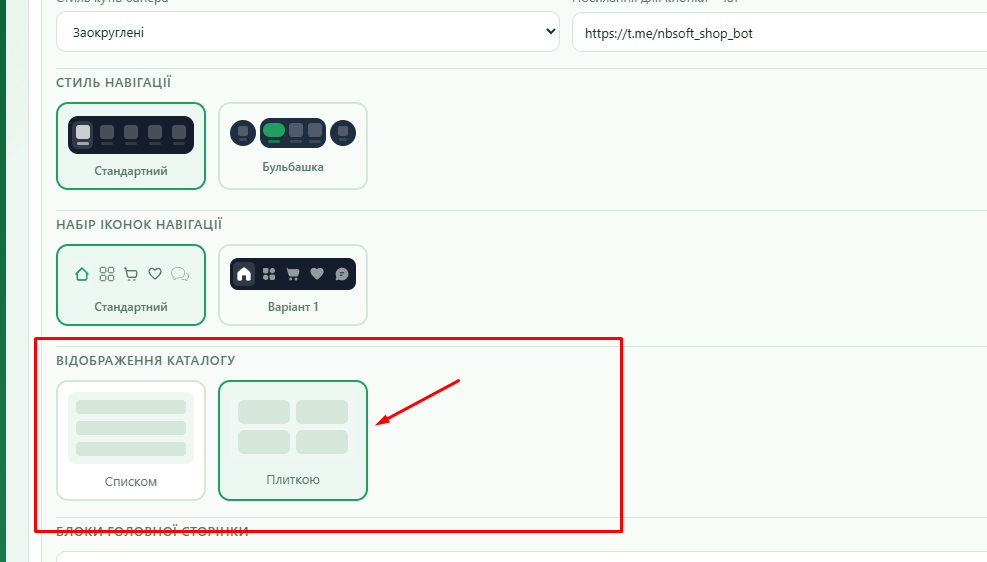Click the green pill in Бульбашка preview
This screenshot has height=562, width=987.
pos(274,130)
